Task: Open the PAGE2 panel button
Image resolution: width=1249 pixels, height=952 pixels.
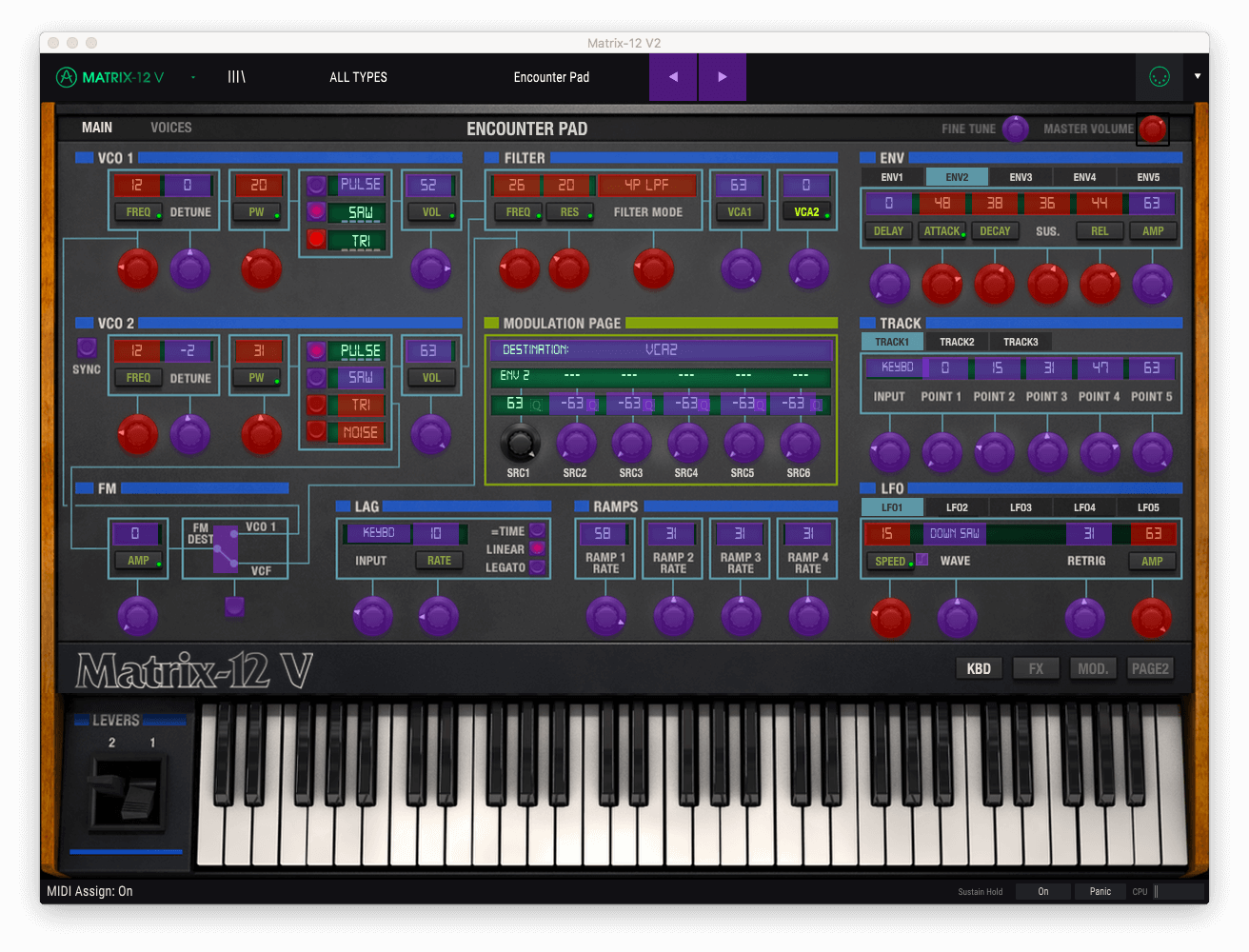Action: pyautogui.click(x=1150, y=669)
